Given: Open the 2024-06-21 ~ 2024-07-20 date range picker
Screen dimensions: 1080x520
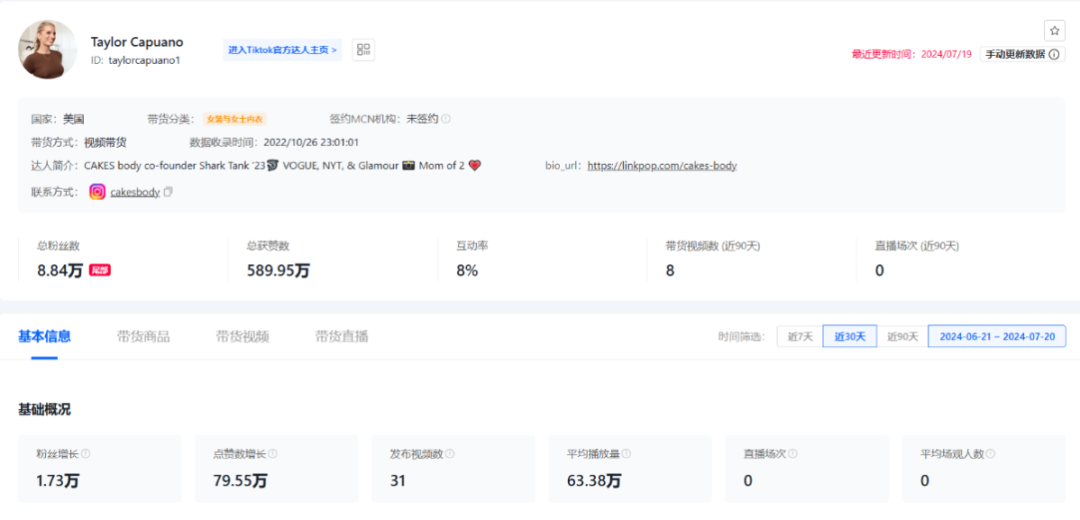Looking at the screenshot, I should pyautogui.click(x=996, y=336).
